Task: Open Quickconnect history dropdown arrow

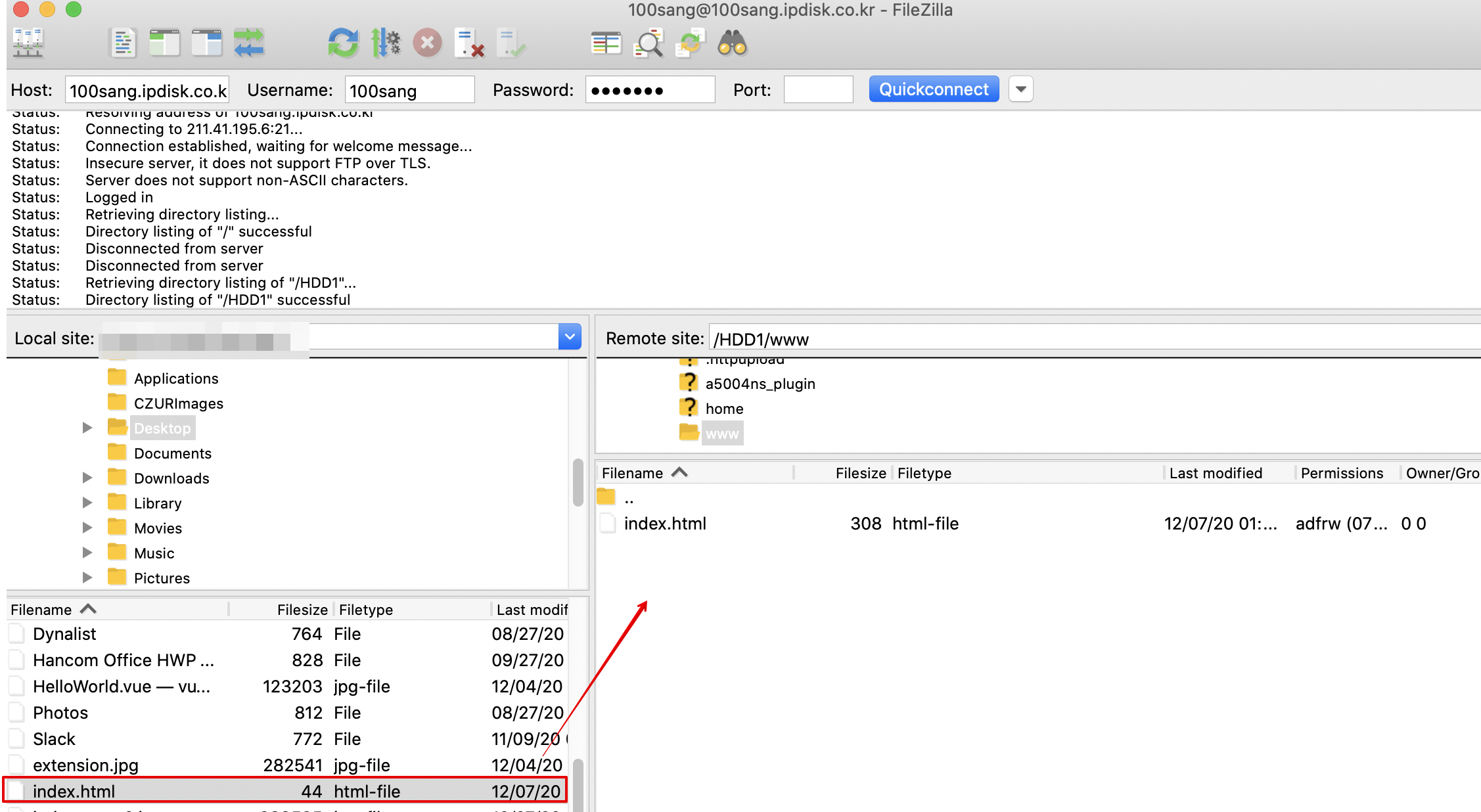Action: point(1020,89)
